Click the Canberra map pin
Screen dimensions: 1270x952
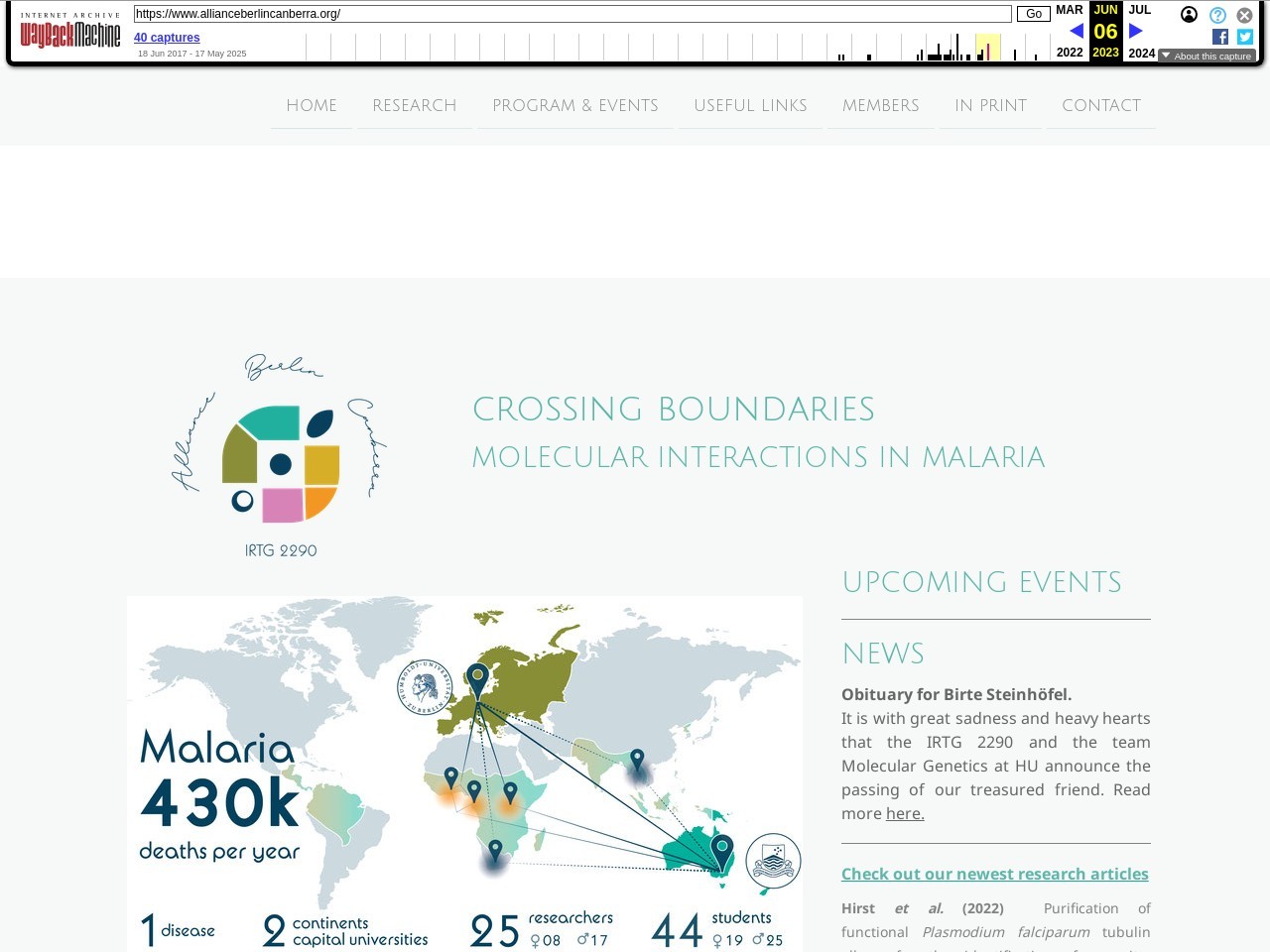tap(722, 853)
